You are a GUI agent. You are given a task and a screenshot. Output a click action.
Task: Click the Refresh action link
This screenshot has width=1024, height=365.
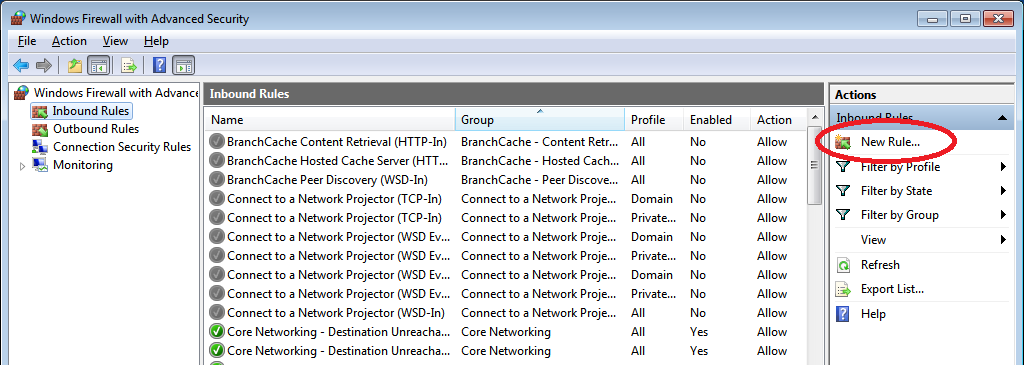pos(880,265)
